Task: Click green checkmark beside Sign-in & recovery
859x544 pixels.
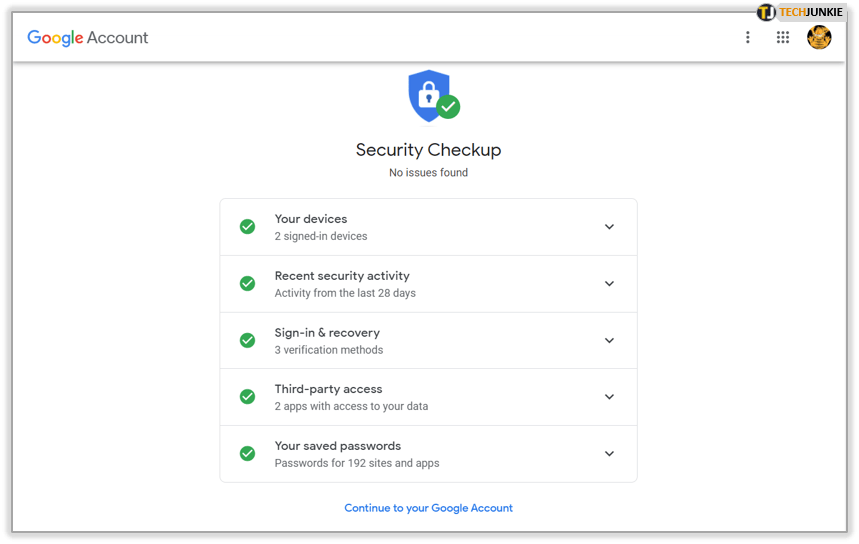Action: coord(247,340)
